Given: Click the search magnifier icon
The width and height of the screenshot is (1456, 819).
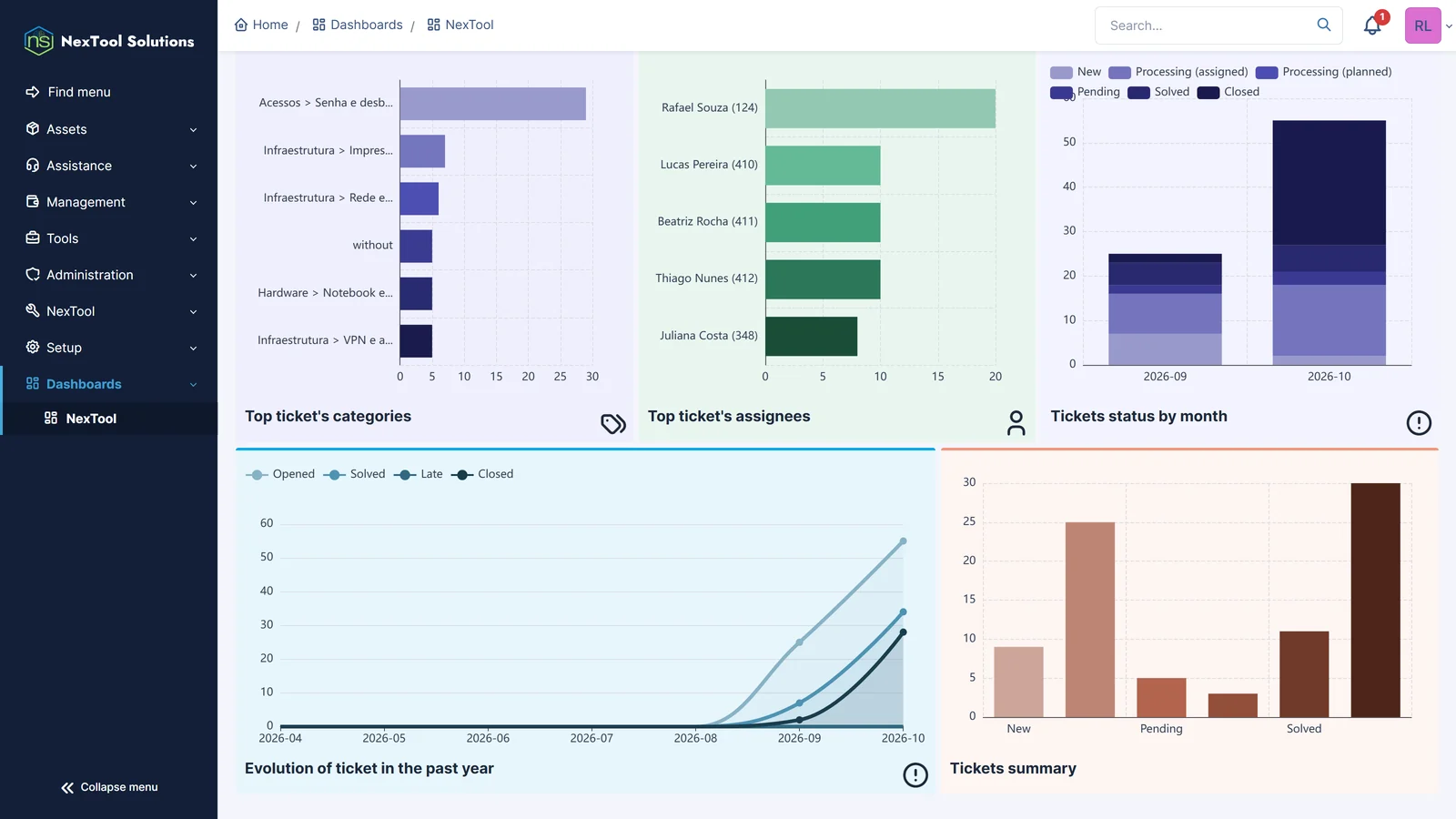Looking at the screenshot, I should (1324, 25).
